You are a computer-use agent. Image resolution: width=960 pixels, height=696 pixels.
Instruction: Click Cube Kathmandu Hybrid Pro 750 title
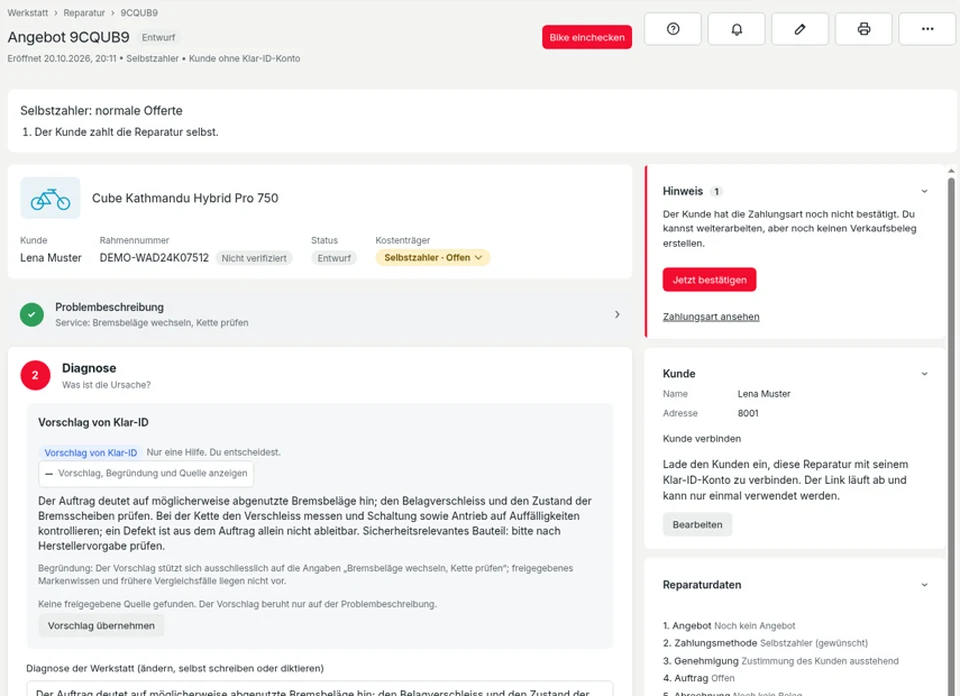185,198
